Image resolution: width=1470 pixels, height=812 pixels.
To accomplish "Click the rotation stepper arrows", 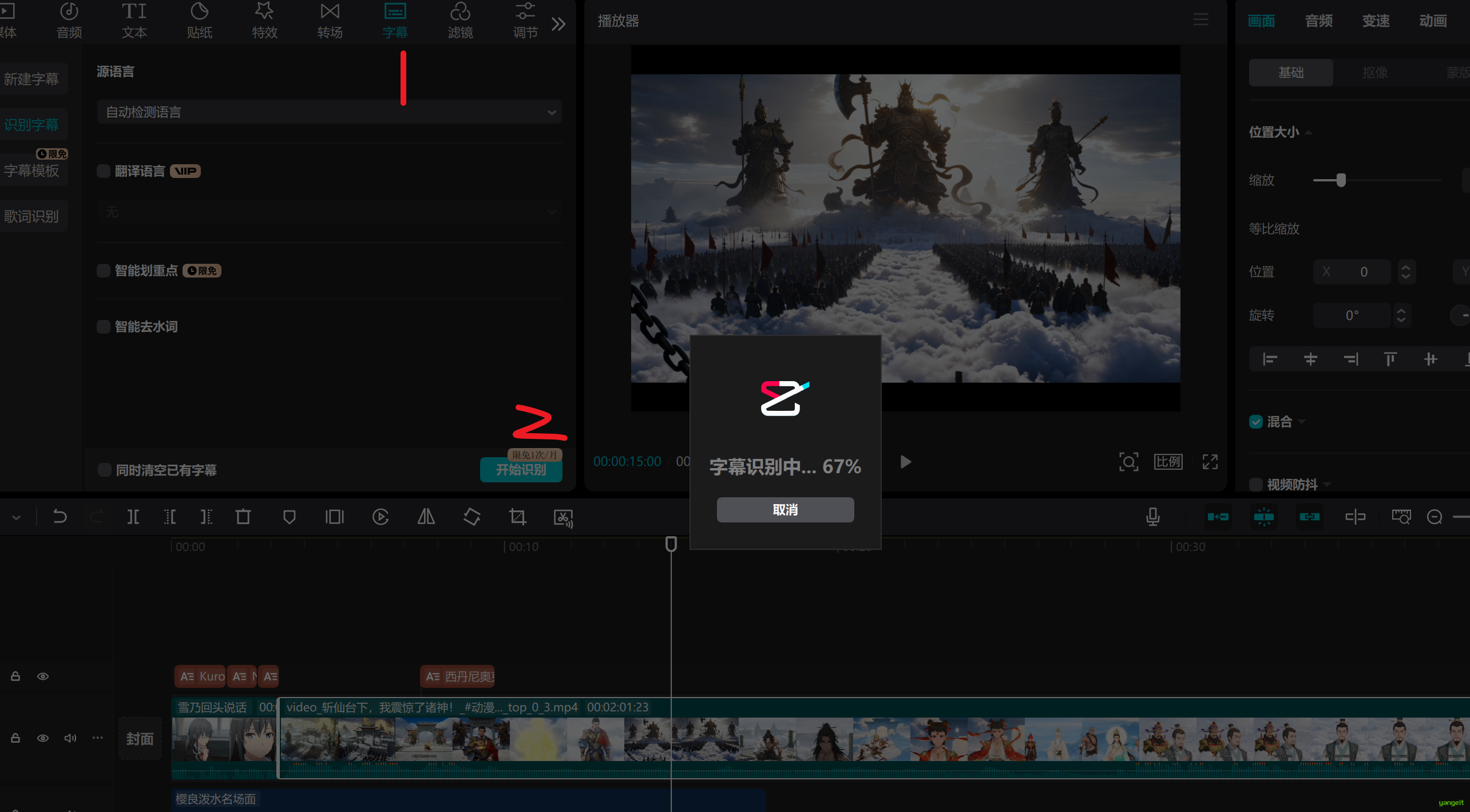I will pos(1401,315).
